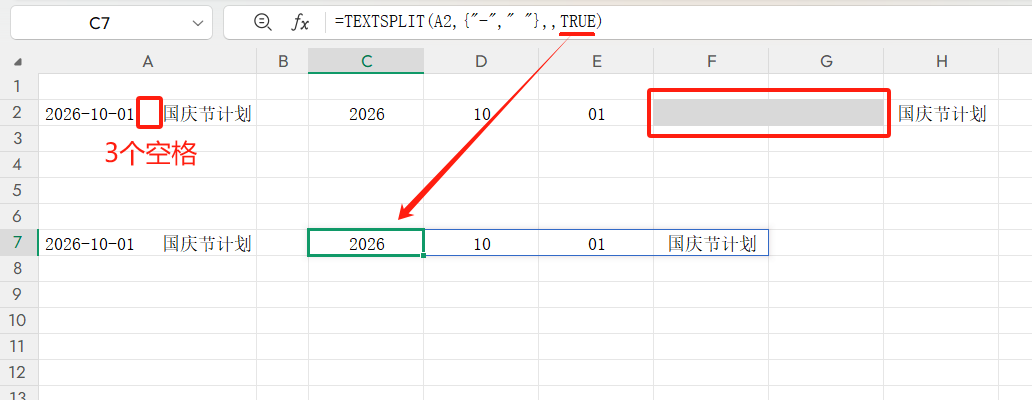Select row 3 header
This screenshot has height=400, width=1032.
coord(18,138)
